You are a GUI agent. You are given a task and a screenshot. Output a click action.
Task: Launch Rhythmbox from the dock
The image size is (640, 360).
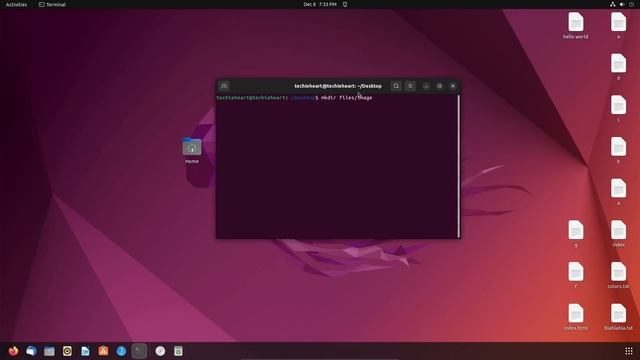[67, 351]
